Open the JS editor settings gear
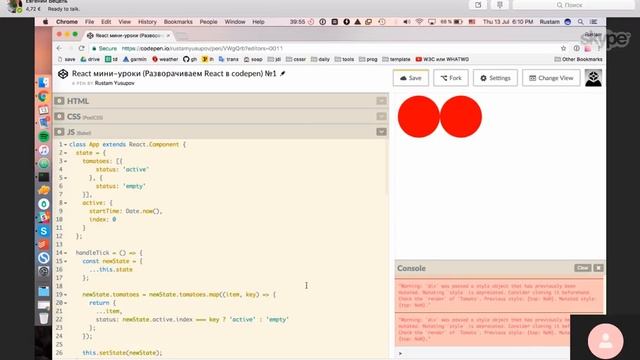Image resolution: width=640 pixels, height=360 pixels. [x=60, y=132]
